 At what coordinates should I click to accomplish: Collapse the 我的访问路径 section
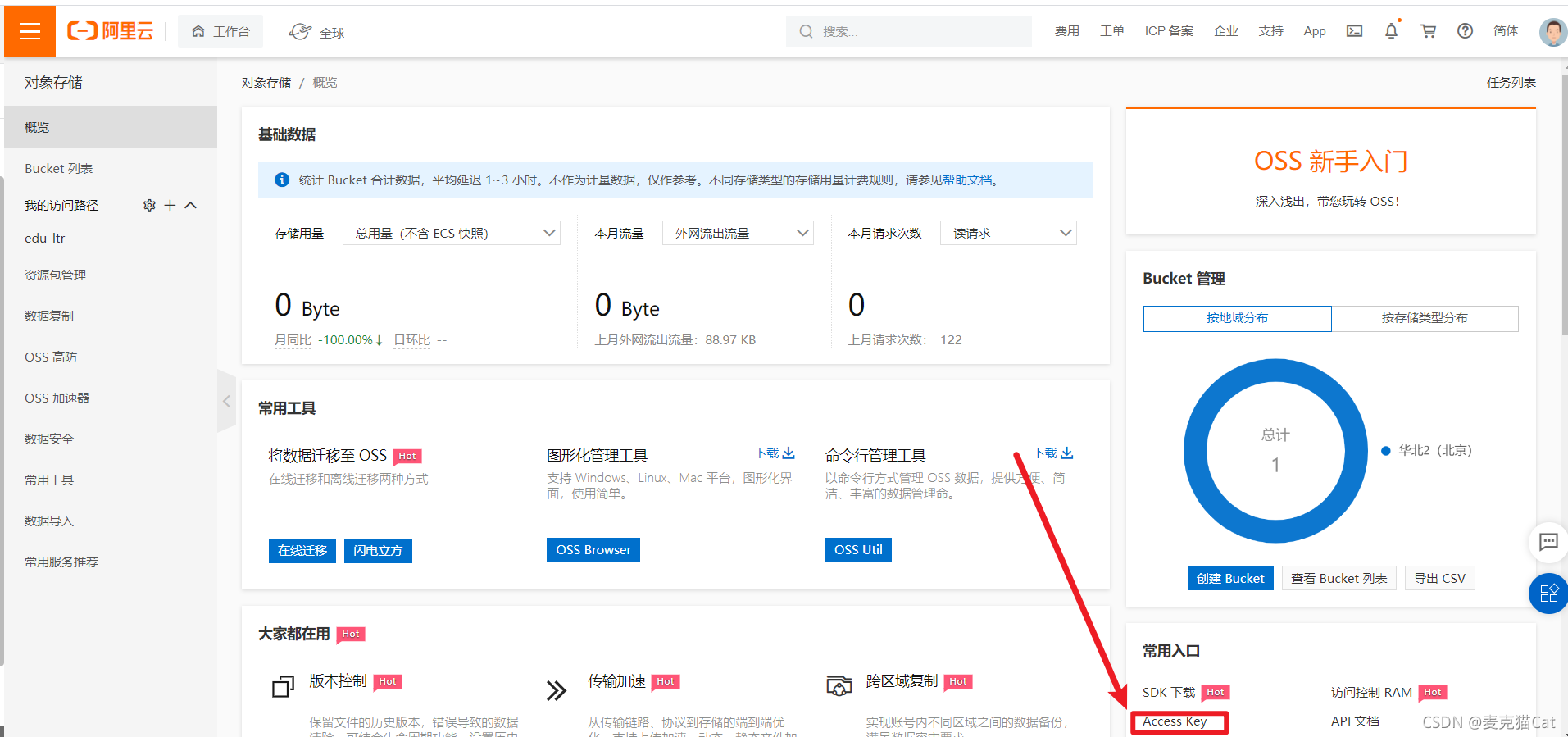point(191,205)
